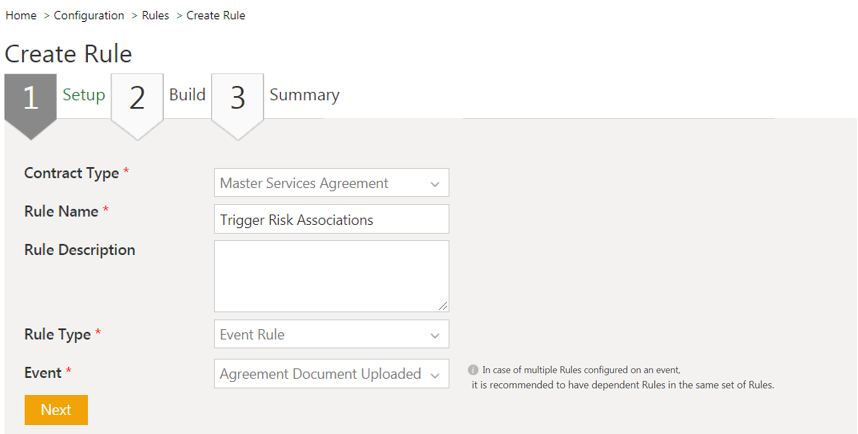Go back to Rules via breadcrumb
Viewport: 858px width, 434px height.
[x=155, y=15]
